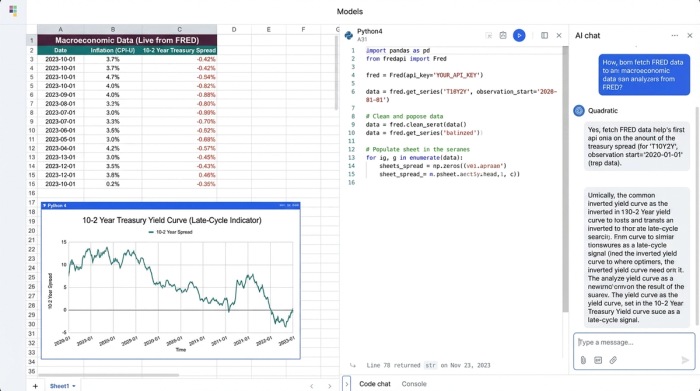Click the previous sheet arrow

(x=312, y=386)
